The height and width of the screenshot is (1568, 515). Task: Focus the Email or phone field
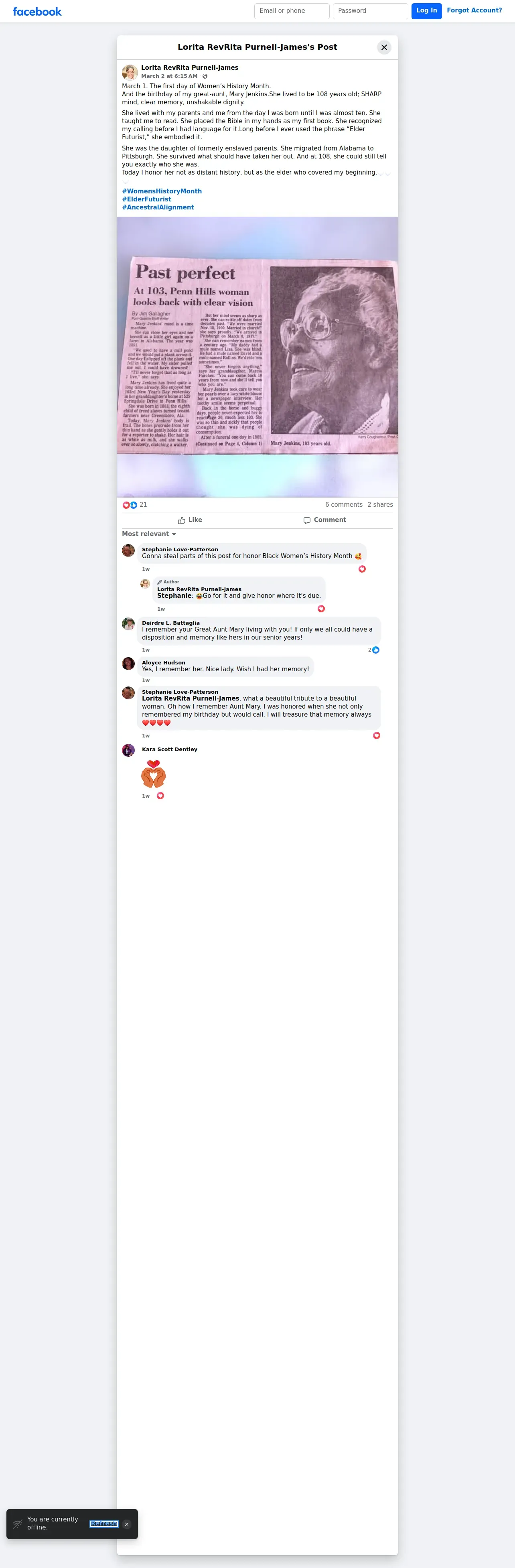click(292, 11)
